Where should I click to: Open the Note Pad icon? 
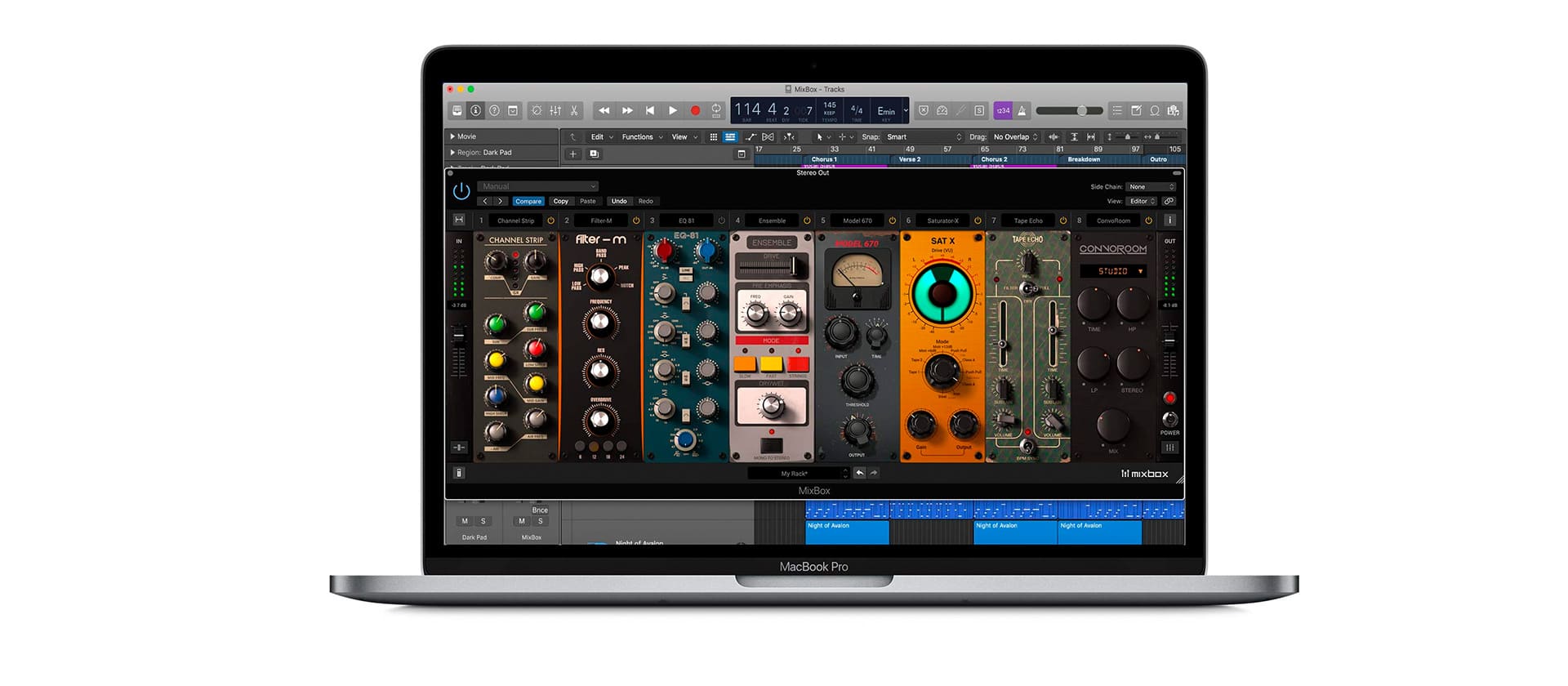pos(1136,110)
